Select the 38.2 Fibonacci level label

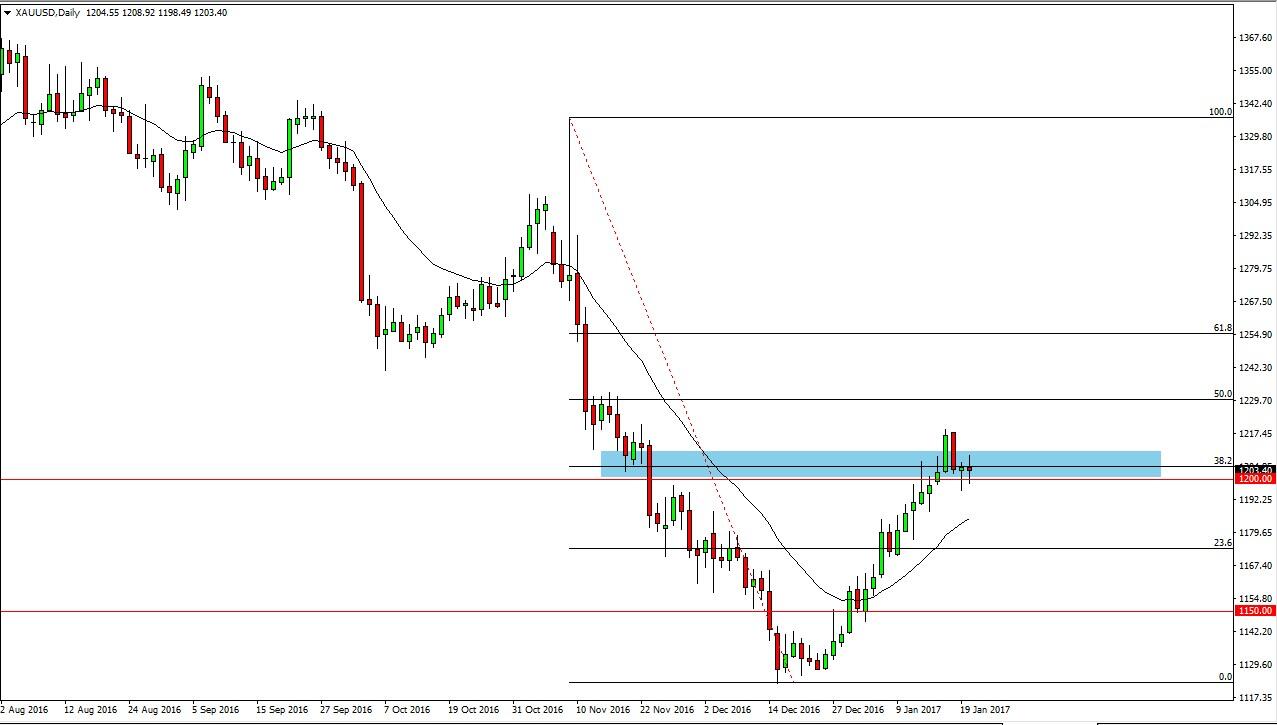1222,461
